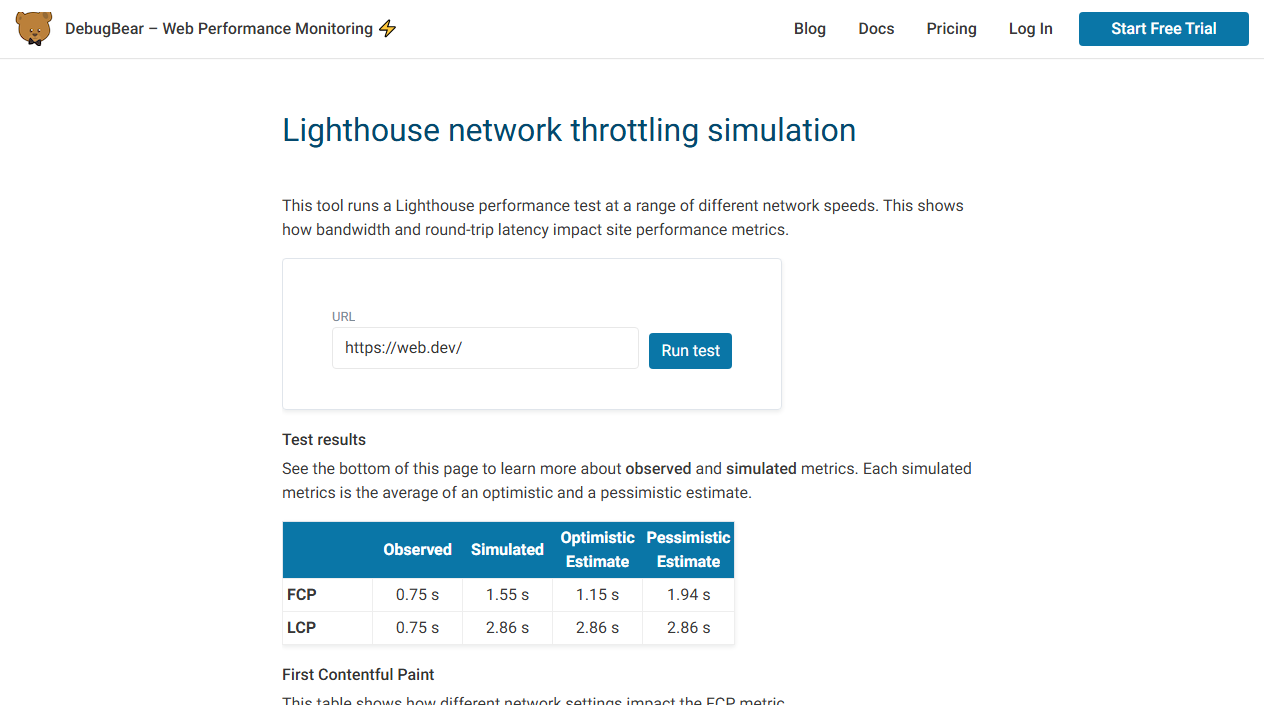Click the DebugBear bear logo icon
Screen dimensions: 1264x705
tap(33, 28)
